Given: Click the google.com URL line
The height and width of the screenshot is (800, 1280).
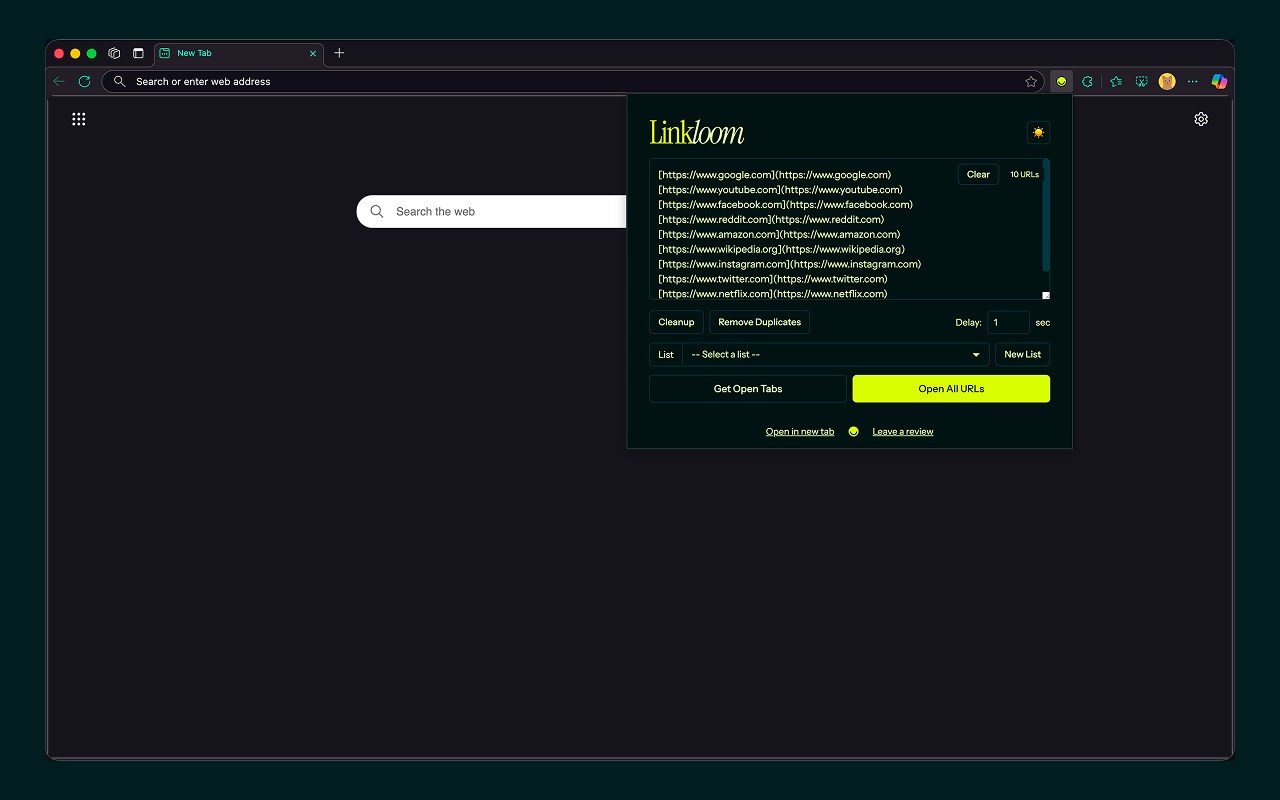Looking at the screenshot, I should [775, 175].
